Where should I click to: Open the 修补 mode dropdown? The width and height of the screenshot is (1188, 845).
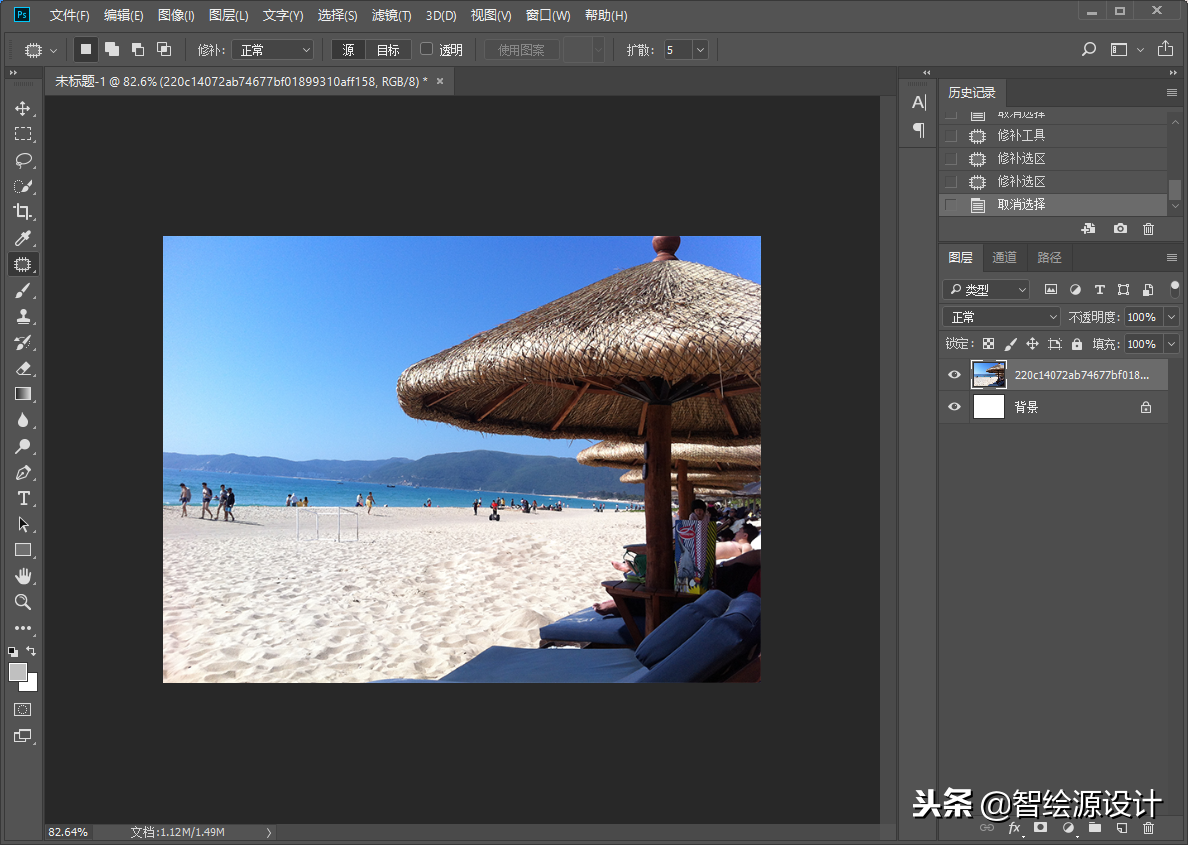point(272,50)
